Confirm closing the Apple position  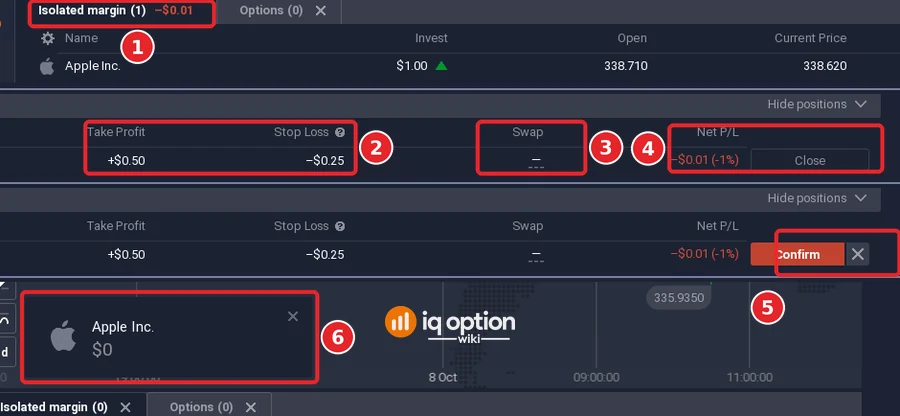[x=797, y=254]
